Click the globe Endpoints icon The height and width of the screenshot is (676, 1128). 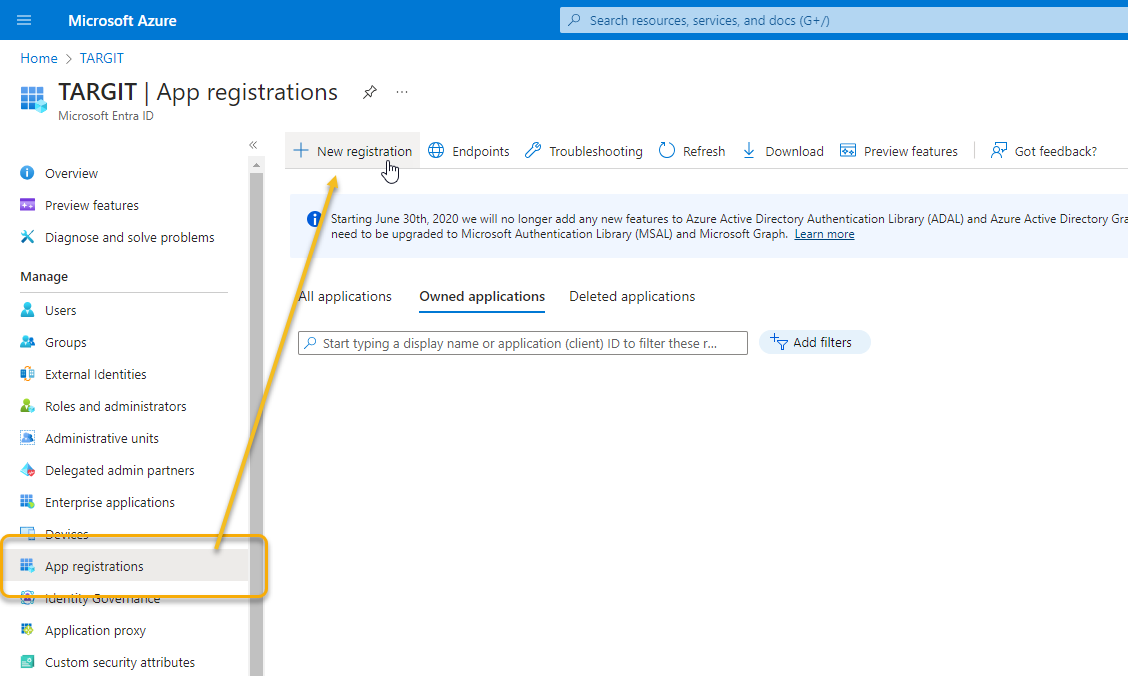coord(436,150)
